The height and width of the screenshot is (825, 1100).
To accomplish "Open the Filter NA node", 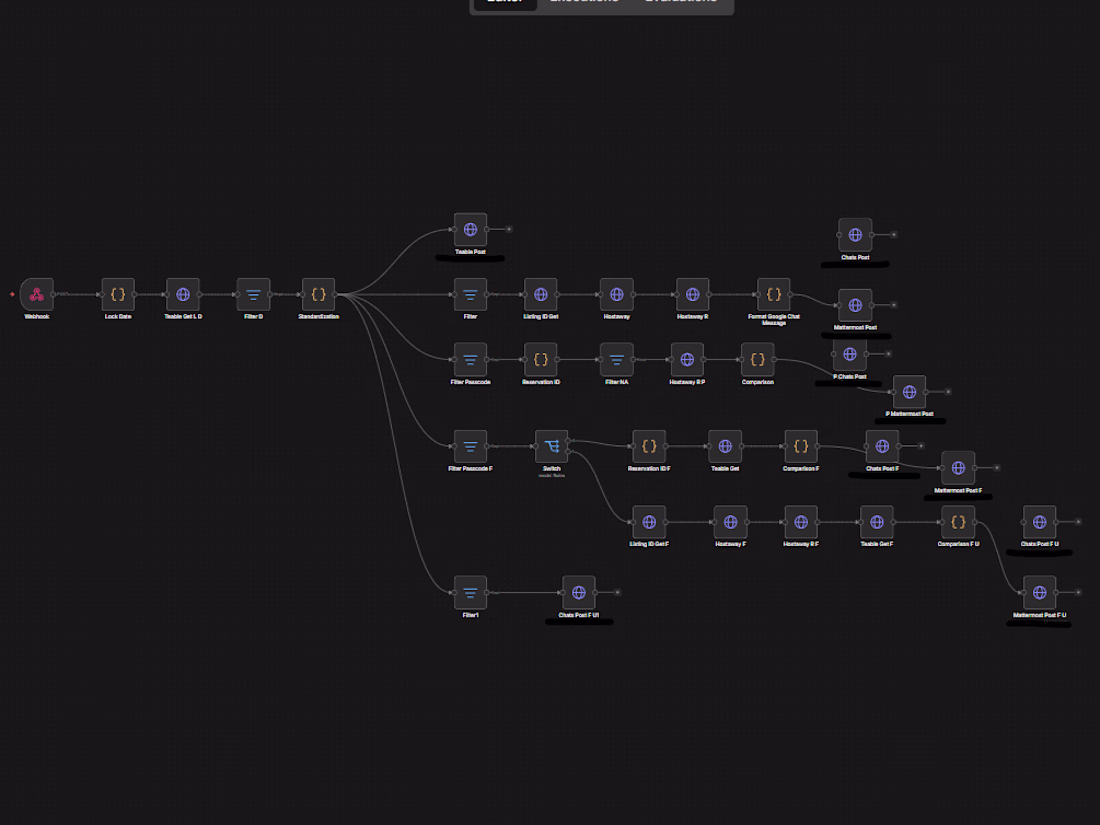I will 617,360.
